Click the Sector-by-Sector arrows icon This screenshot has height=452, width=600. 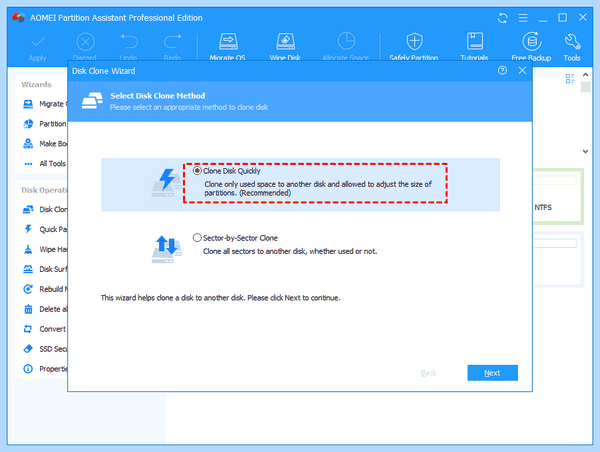pos(167,249)
